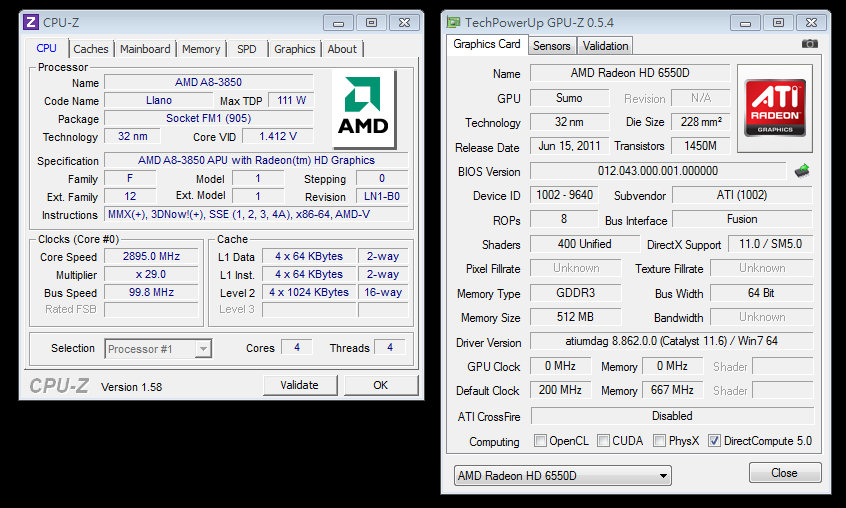846x508 pixels.
Task: Switch to the About tab
Action: [342, 49]
